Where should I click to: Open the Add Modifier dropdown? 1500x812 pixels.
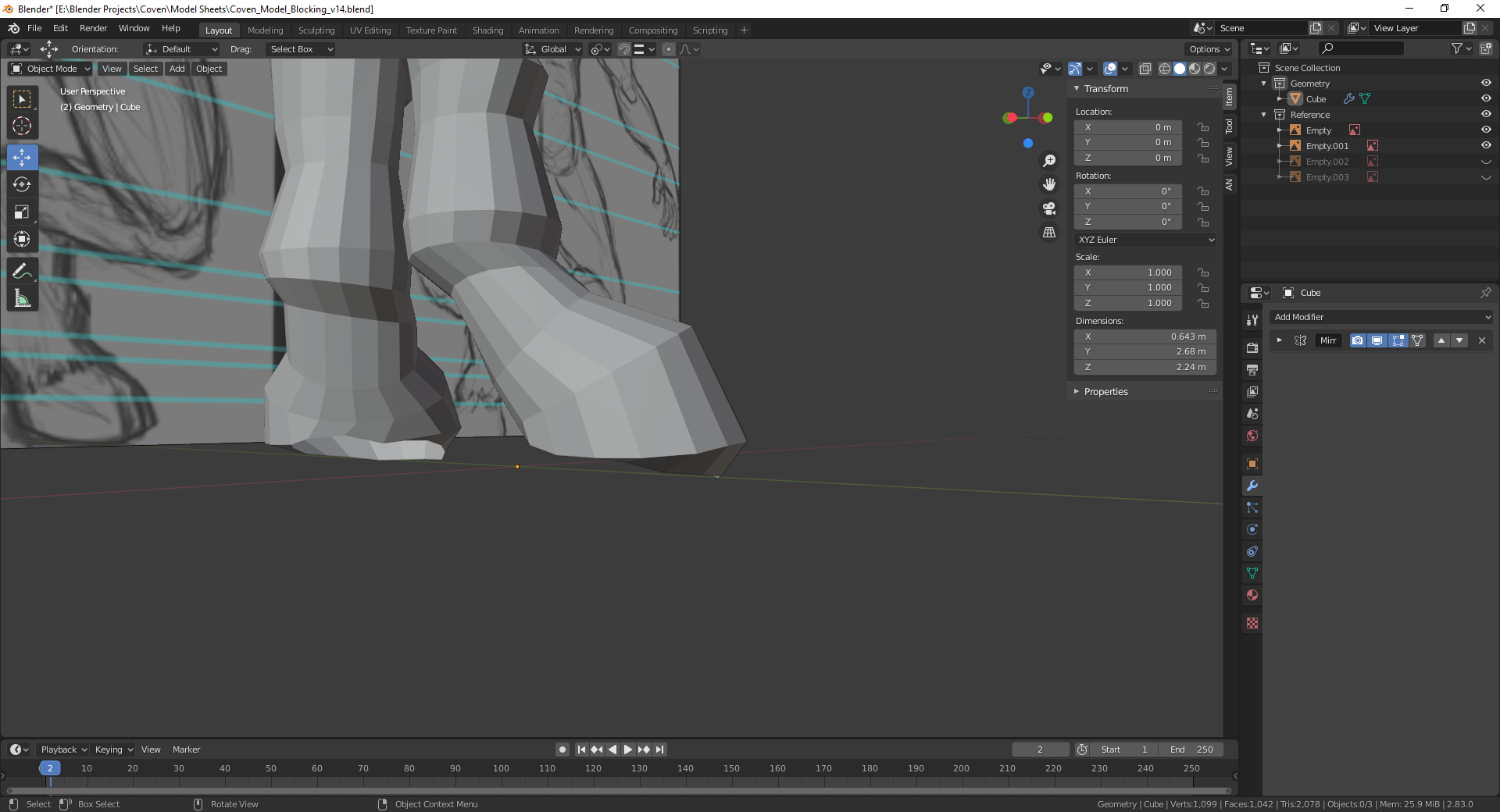1381,317
